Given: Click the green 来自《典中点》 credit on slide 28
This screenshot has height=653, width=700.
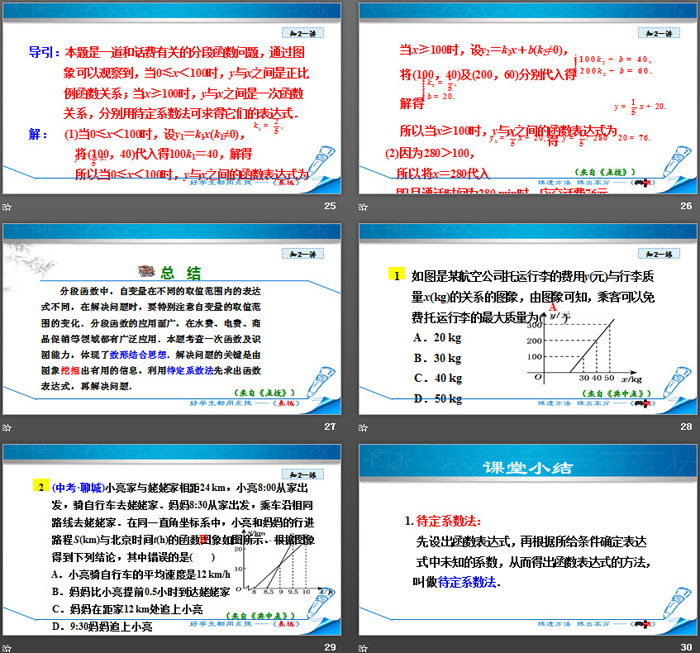Looking at the screenshot, I should tap(617, 393).
